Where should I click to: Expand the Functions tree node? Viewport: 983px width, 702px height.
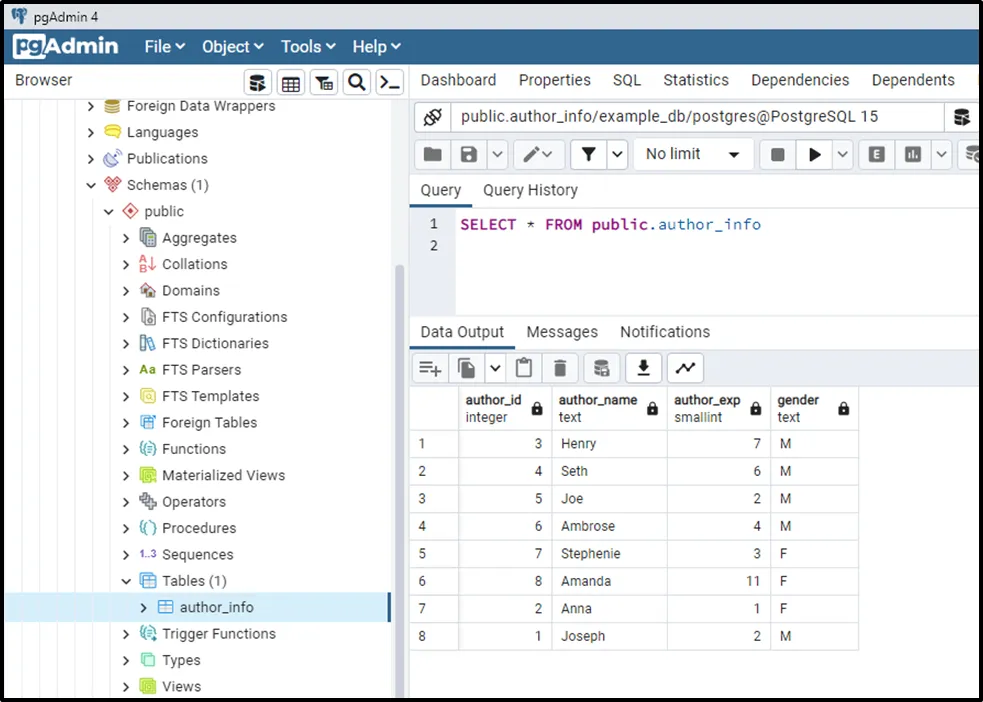click(126, 449)
